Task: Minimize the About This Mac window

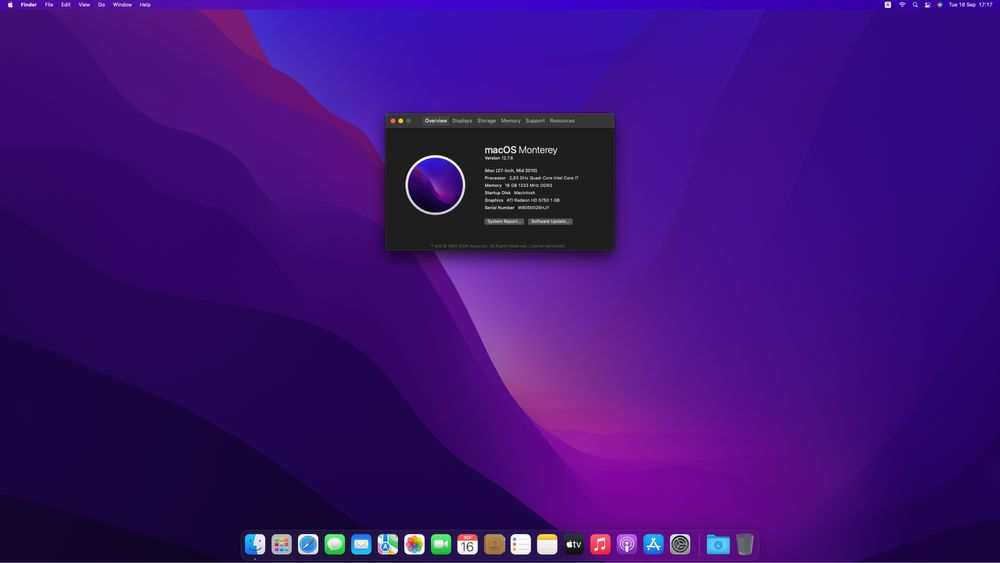Action: [x=401, y=121]
